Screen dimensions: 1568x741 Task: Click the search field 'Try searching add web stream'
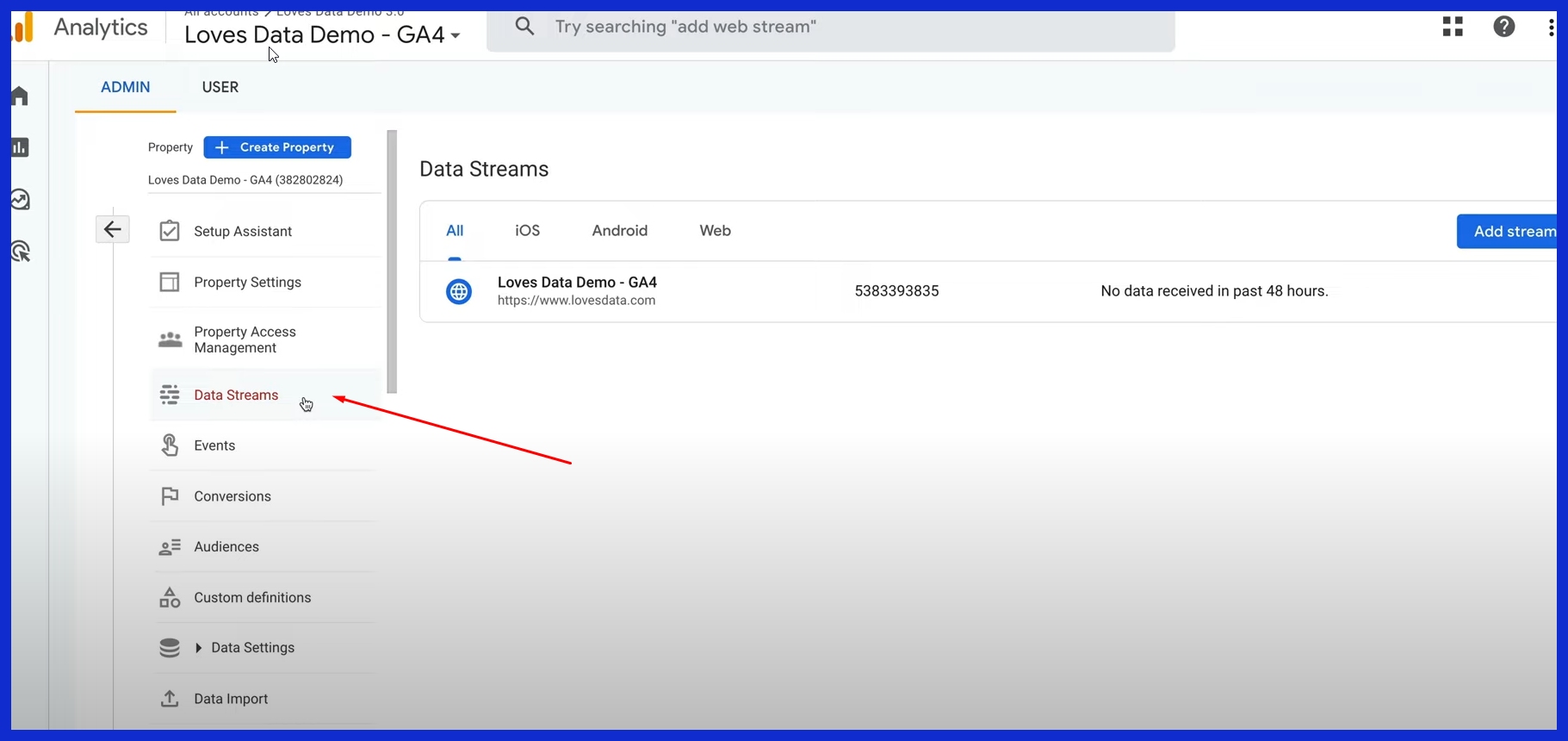click(831, 27)
